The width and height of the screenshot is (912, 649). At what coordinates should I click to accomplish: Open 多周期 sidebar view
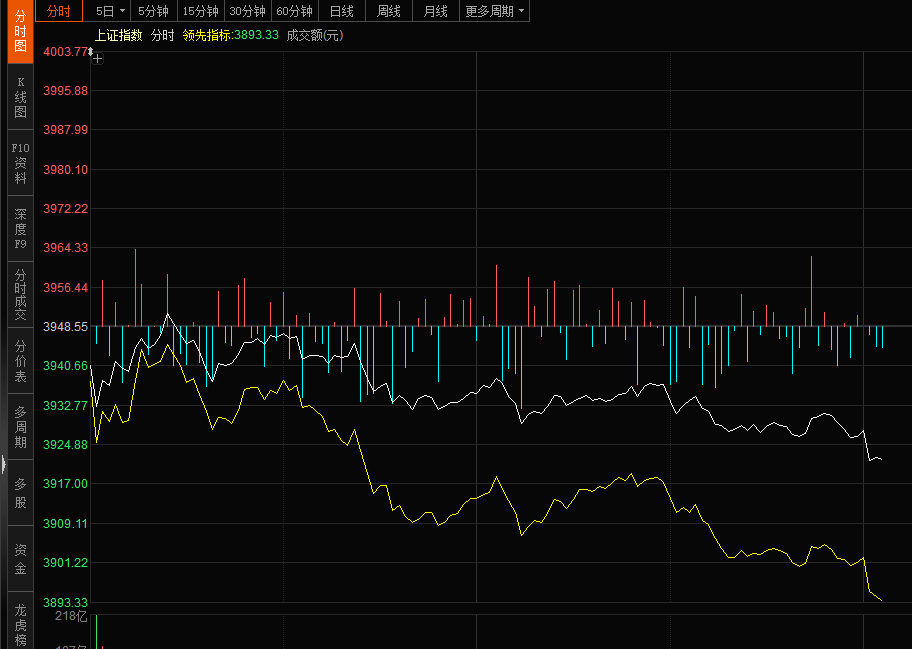click(20, 427)
